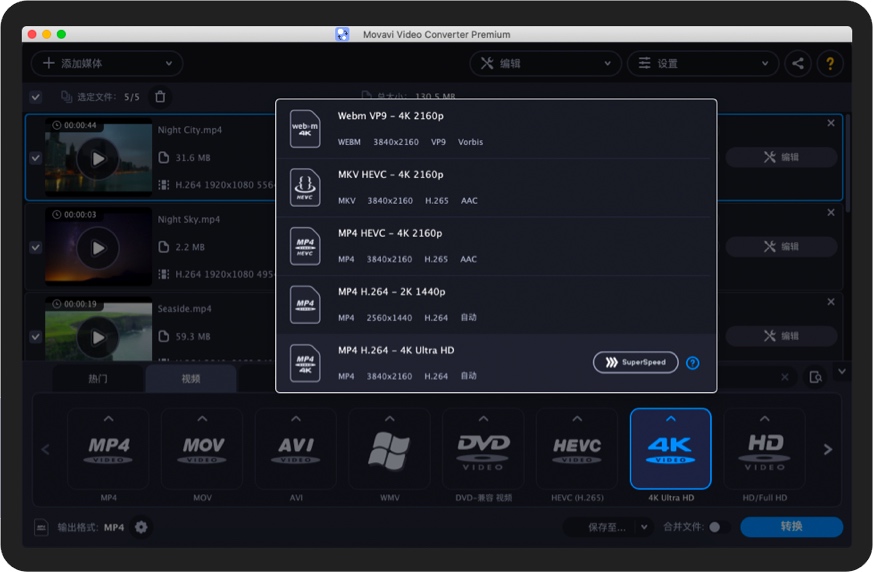This screenshot has height=572, width=873.
Task: Uncheck the Seaside.mp4 checkbox
Action: pos(36,337)
